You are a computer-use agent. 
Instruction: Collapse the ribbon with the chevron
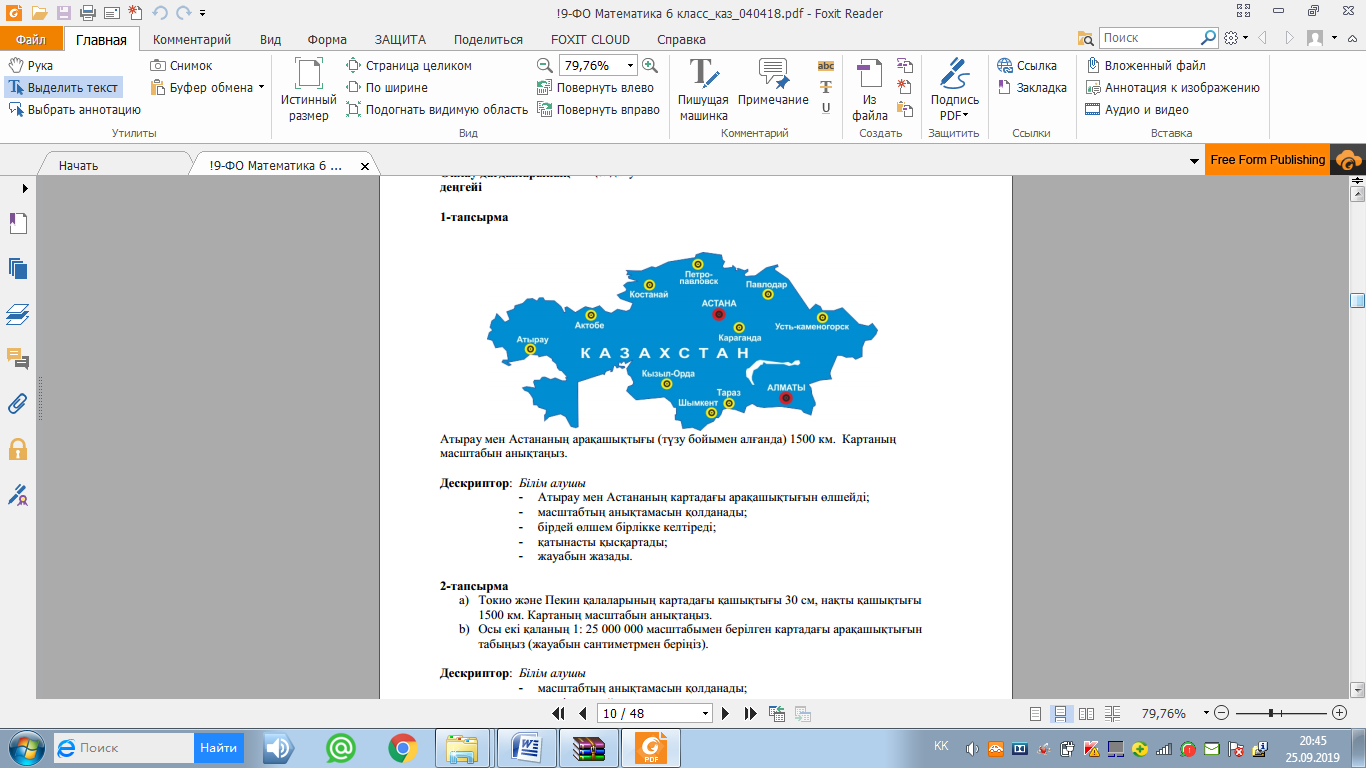1353,38
